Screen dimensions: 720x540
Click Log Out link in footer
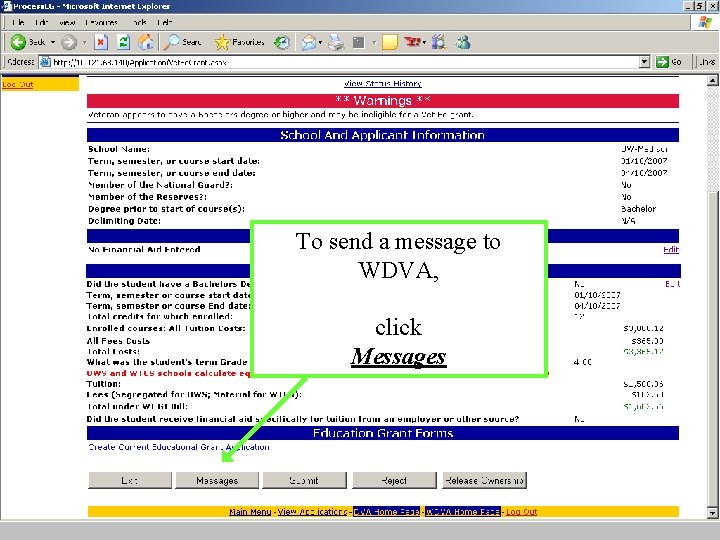(521, 512)
